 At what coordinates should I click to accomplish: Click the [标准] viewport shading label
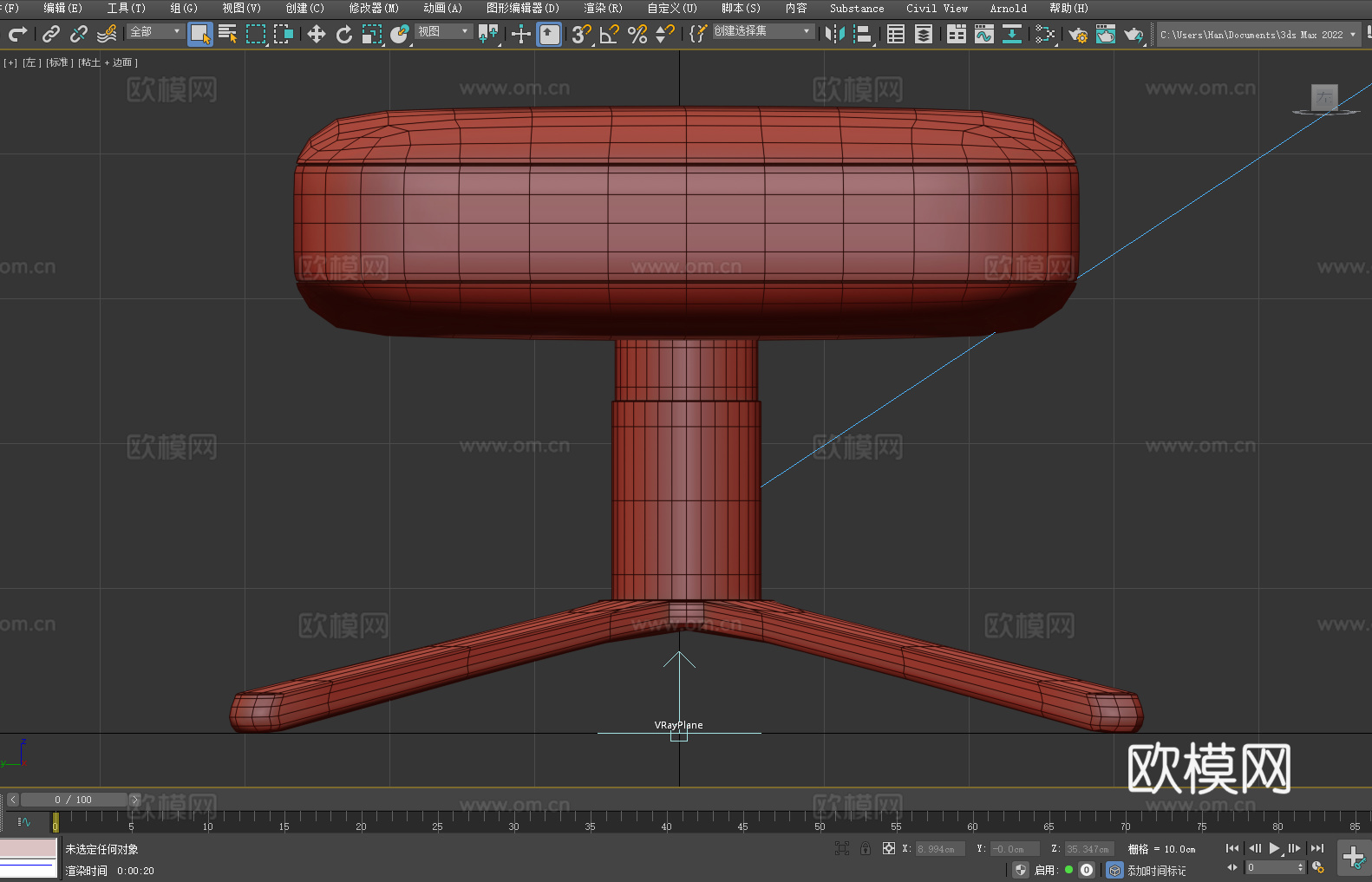pyautogui.click(x=59, y=62)
